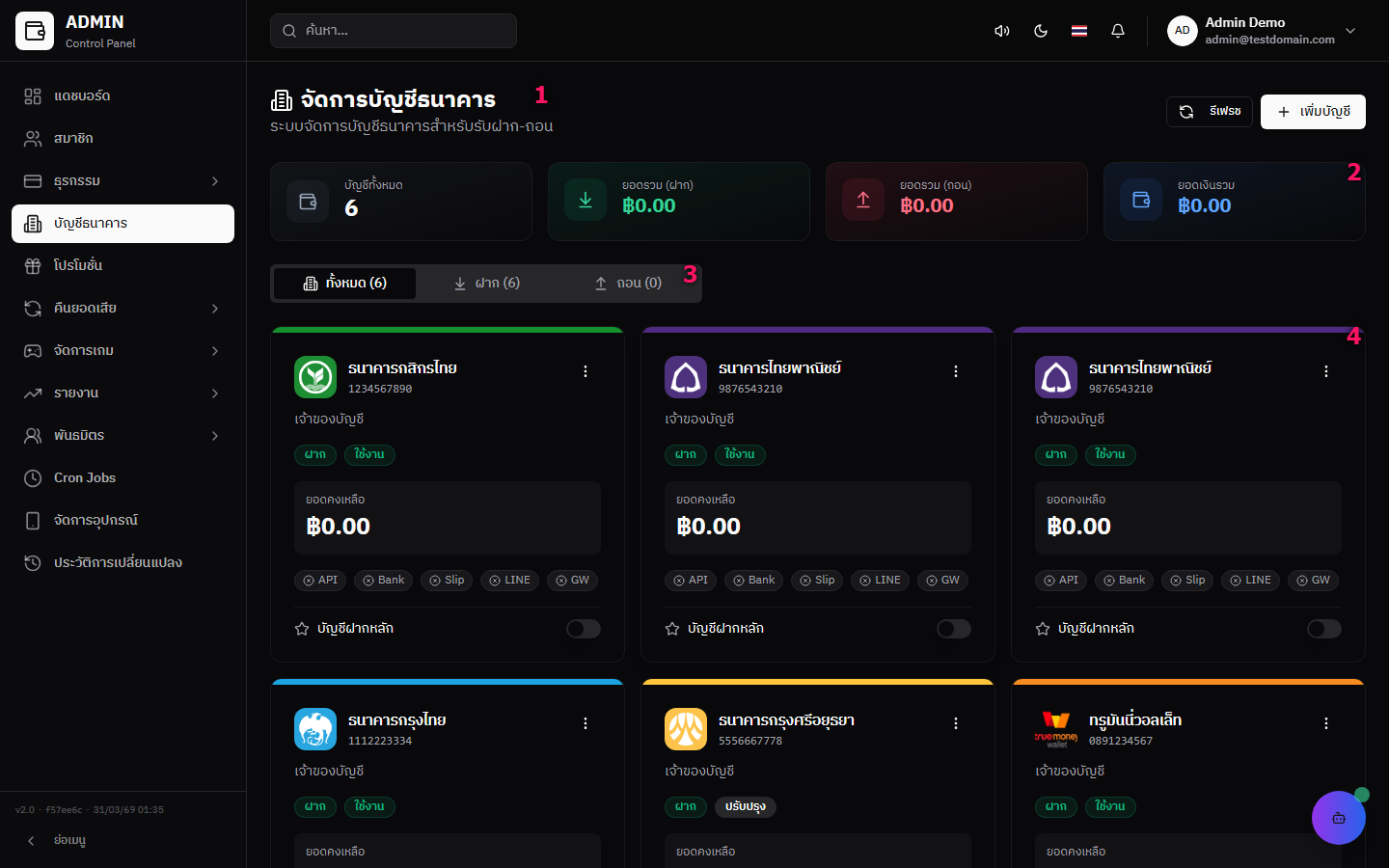This screenshot has width=1389, height=868.
Task: Toggle dark mode moon icon
Action: [1041, 31]
